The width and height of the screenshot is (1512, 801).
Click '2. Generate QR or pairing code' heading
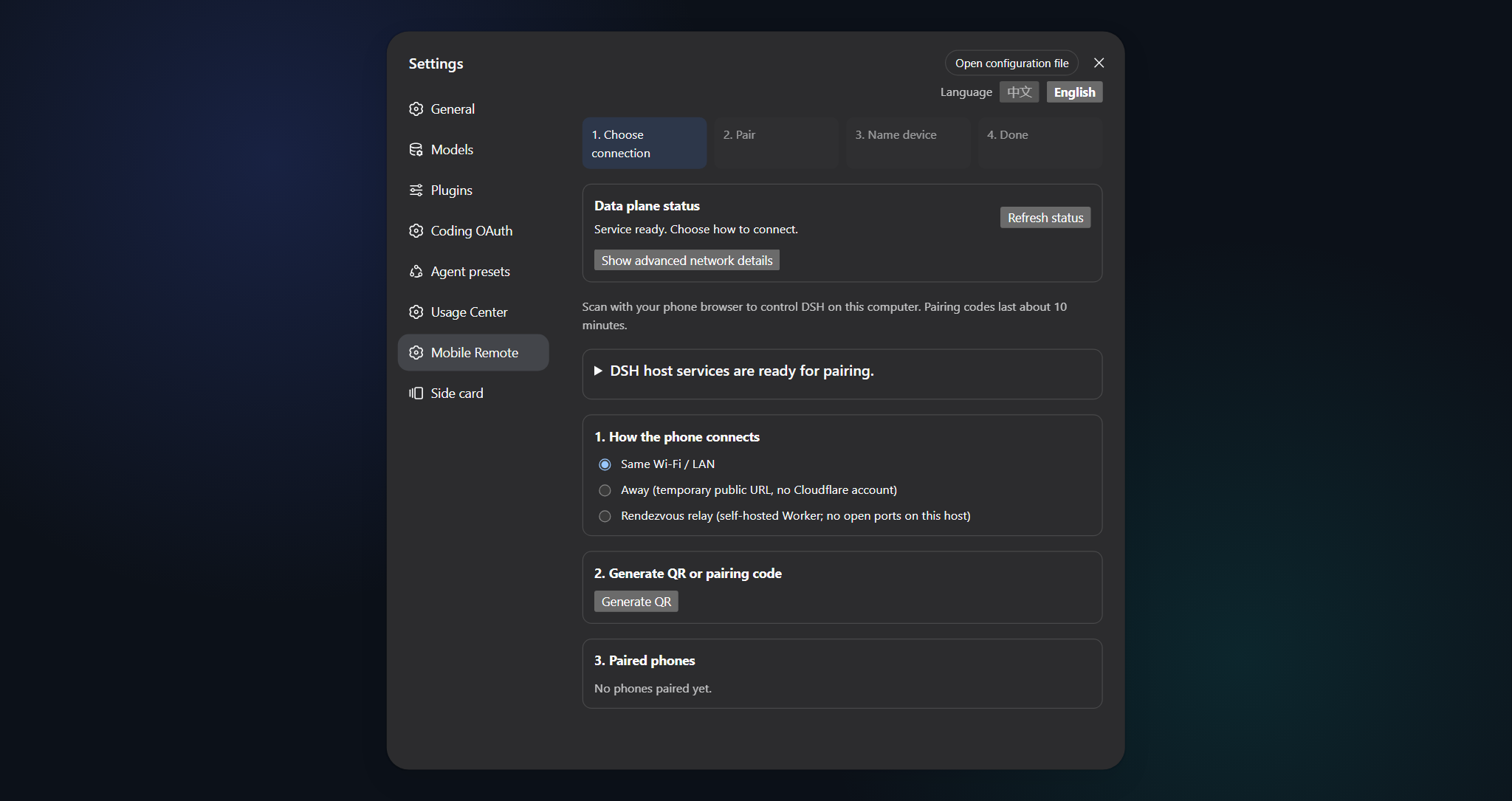point(688,574)
